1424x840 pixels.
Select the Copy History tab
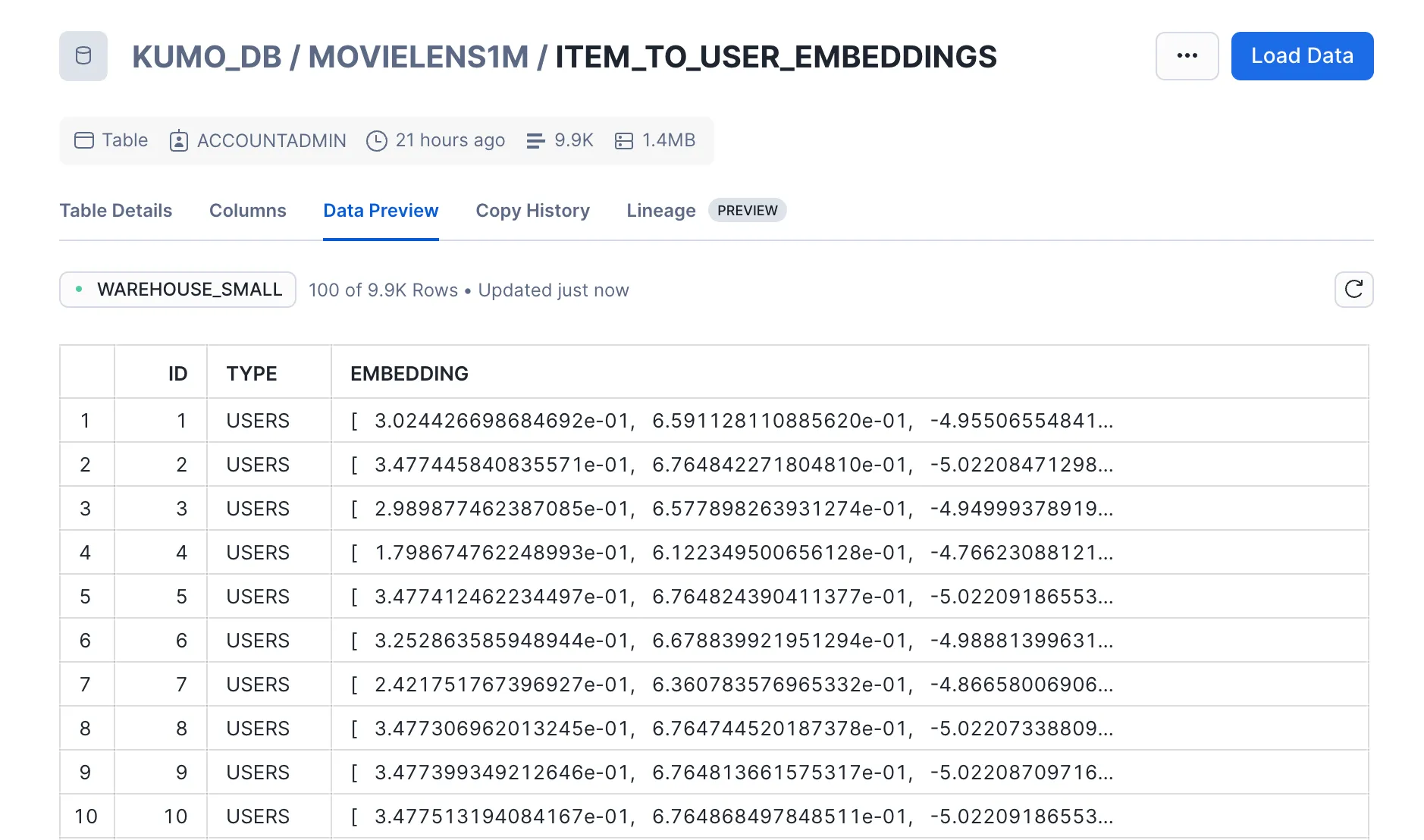(x=532, y=211)
